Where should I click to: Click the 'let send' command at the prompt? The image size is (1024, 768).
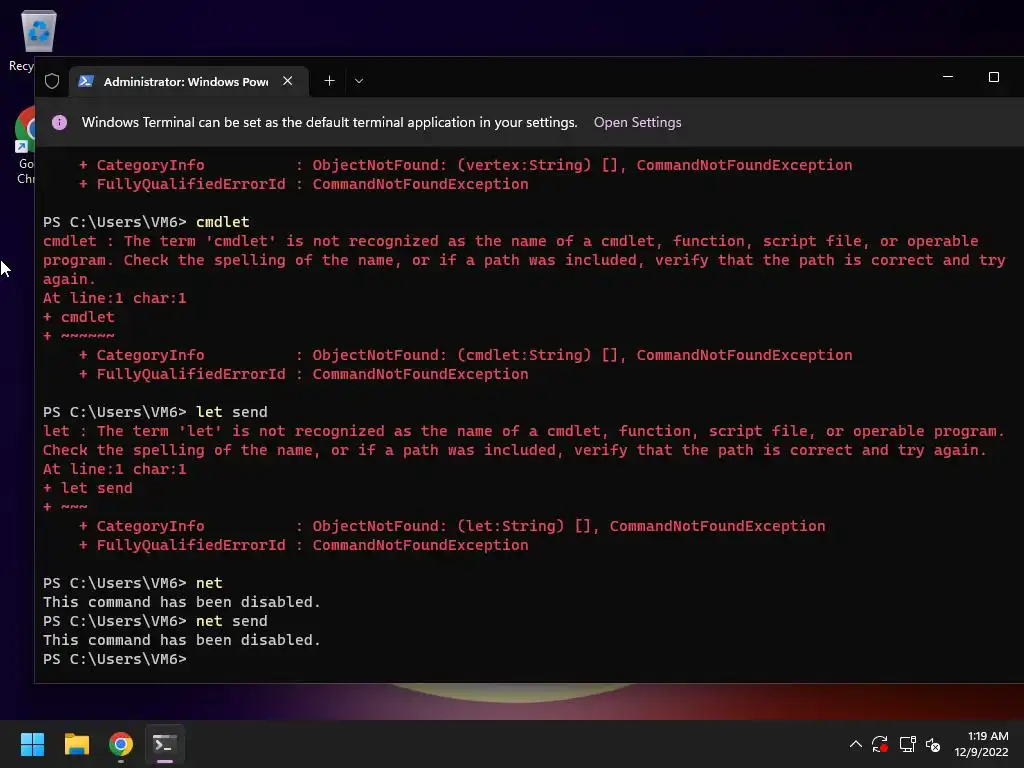pyautogui.click(x=232, y=412)
